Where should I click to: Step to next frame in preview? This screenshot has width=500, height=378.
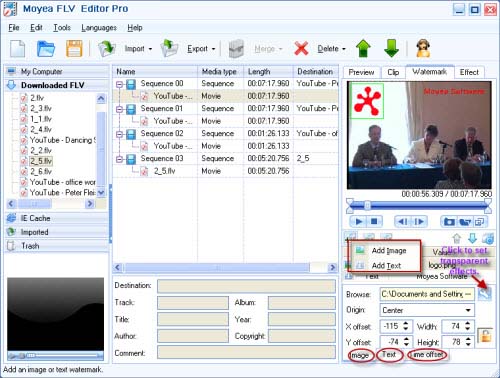point(418,221)
